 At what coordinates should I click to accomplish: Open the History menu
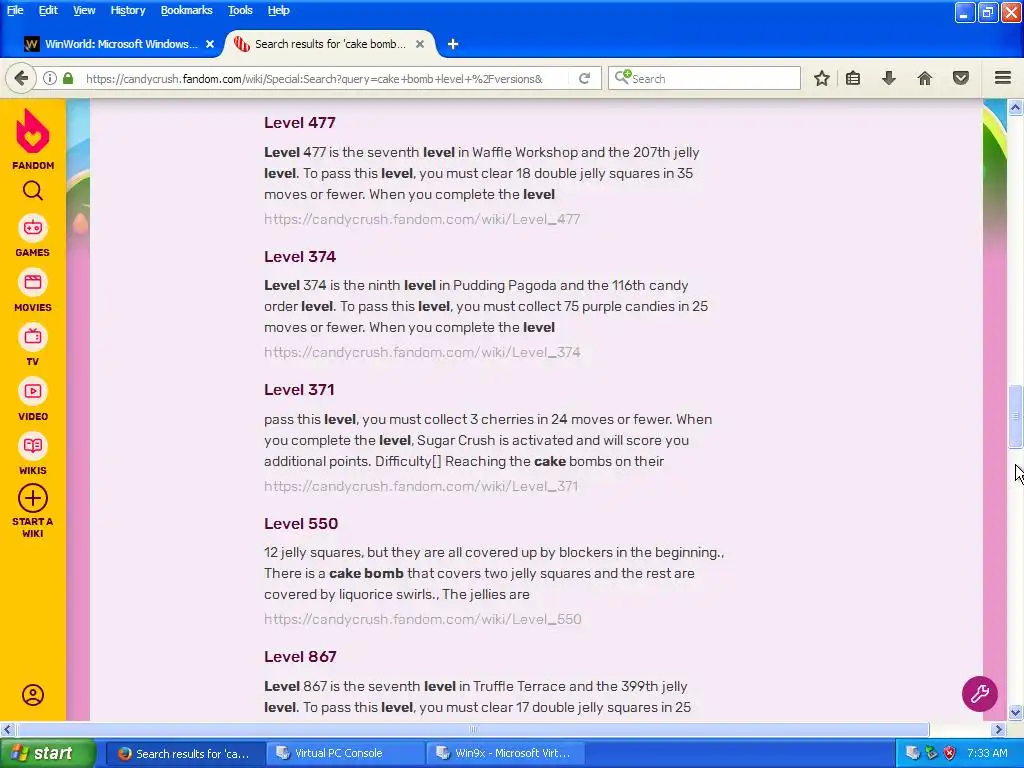click(x=127, y=10)
